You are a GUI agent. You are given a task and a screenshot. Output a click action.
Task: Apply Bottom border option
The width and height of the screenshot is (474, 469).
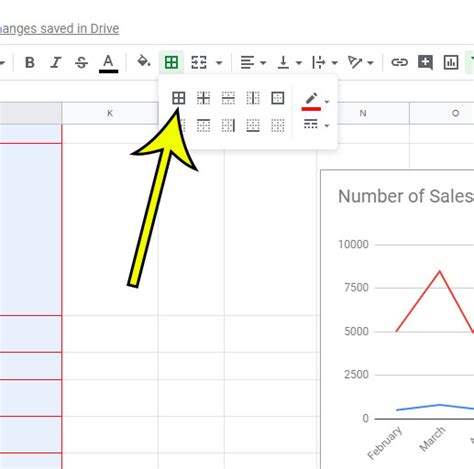(x=253, y=125)
